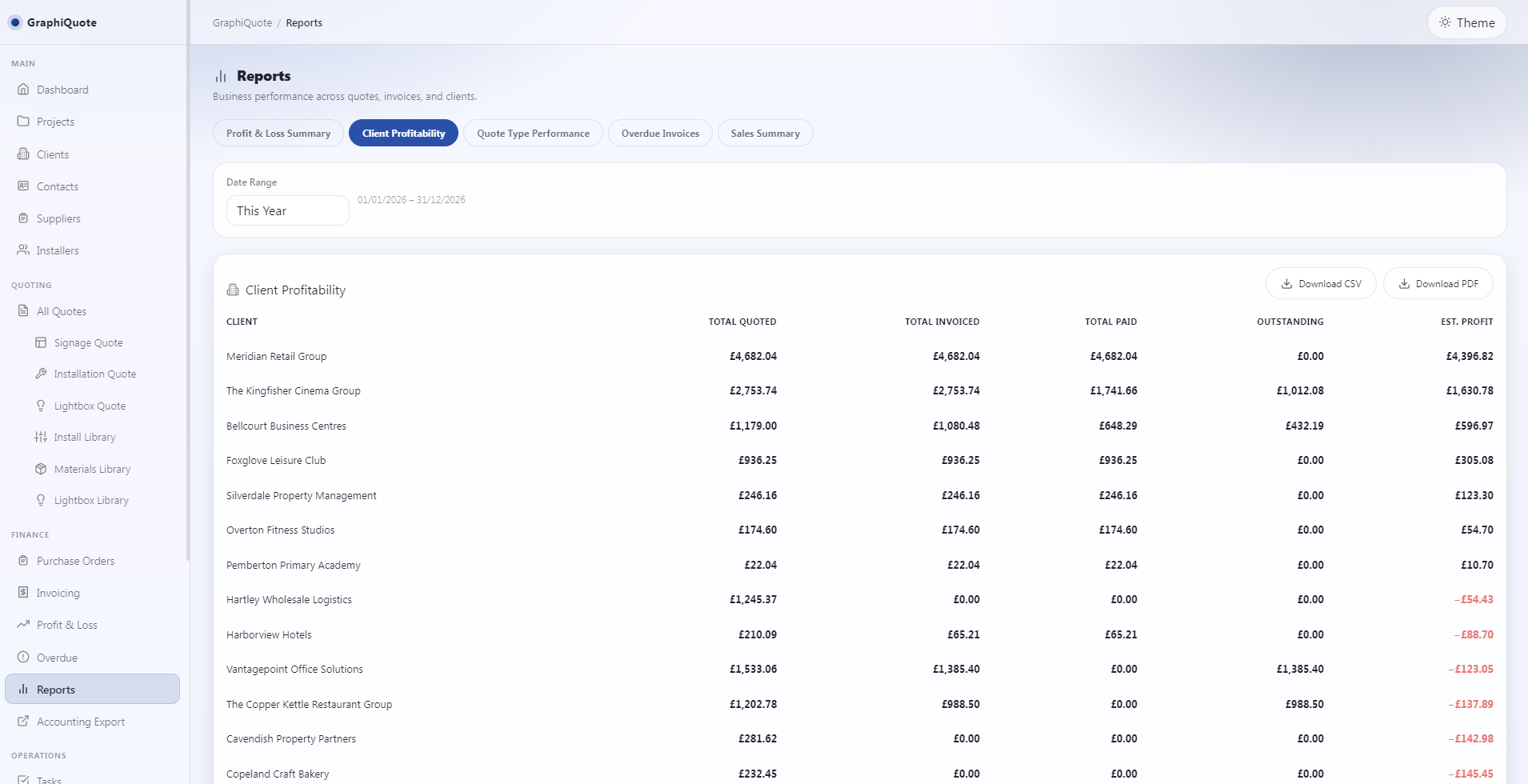
Task: Click the Clients building icon in sidebar
Action: [23, 154]
